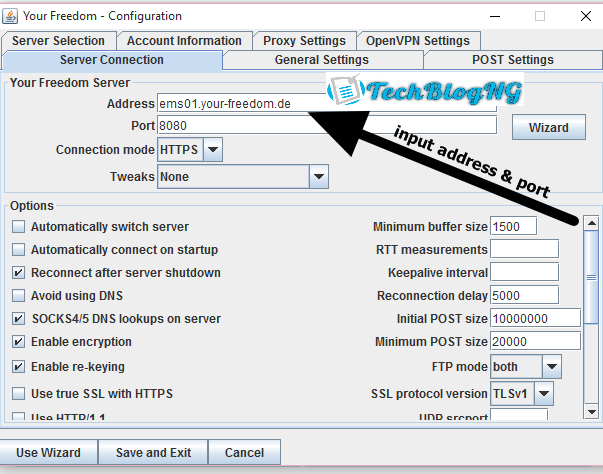Uncheck SOCKS4/5 DNS lookups on server
Screen dimensions: 603x474
point(18,319)
